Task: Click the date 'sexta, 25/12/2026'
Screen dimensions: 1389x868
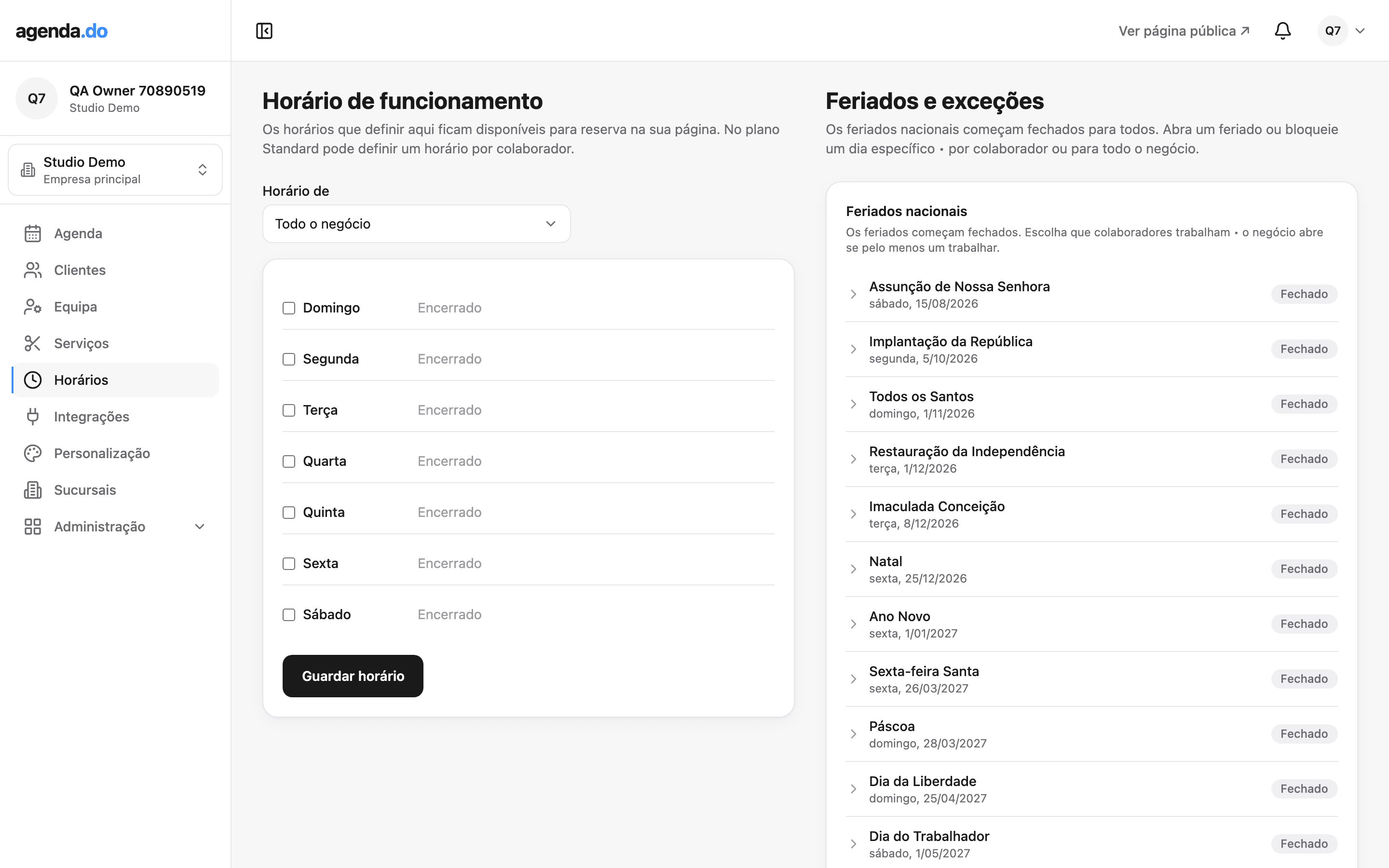Action: (x=918, y=579)
